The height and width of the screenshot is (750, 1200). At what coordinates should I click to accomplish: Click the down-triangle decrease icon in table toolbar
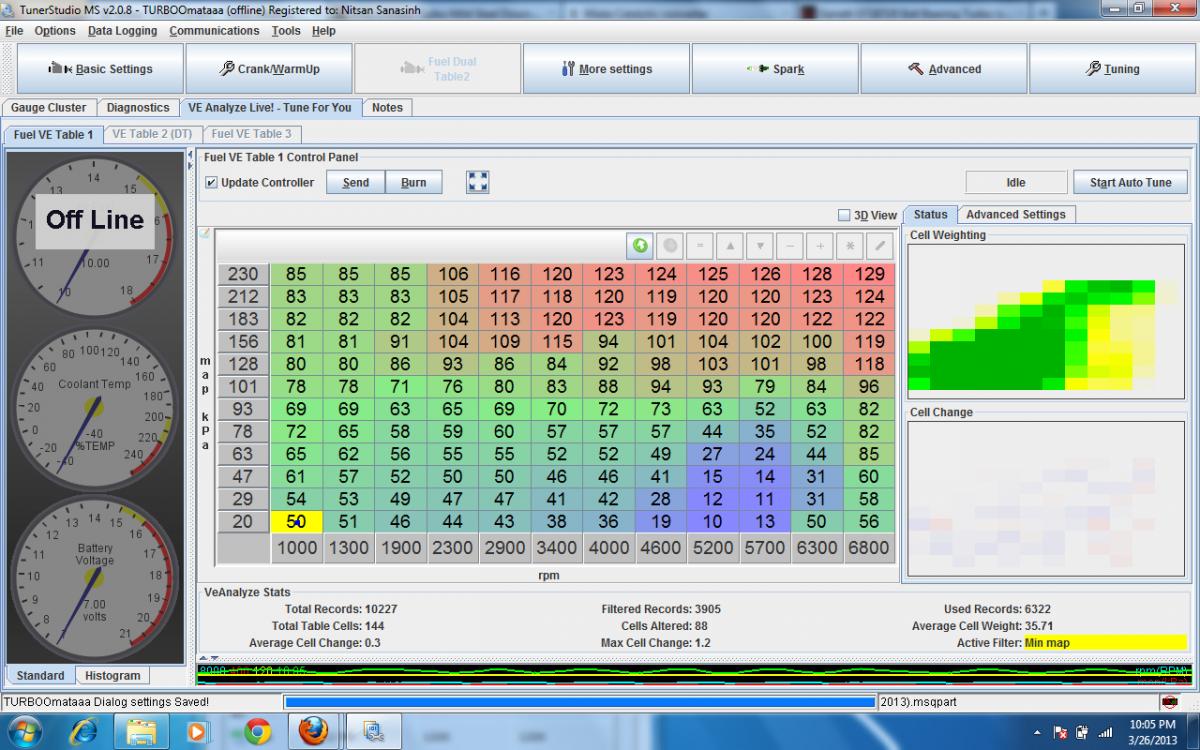pos(760,245)
